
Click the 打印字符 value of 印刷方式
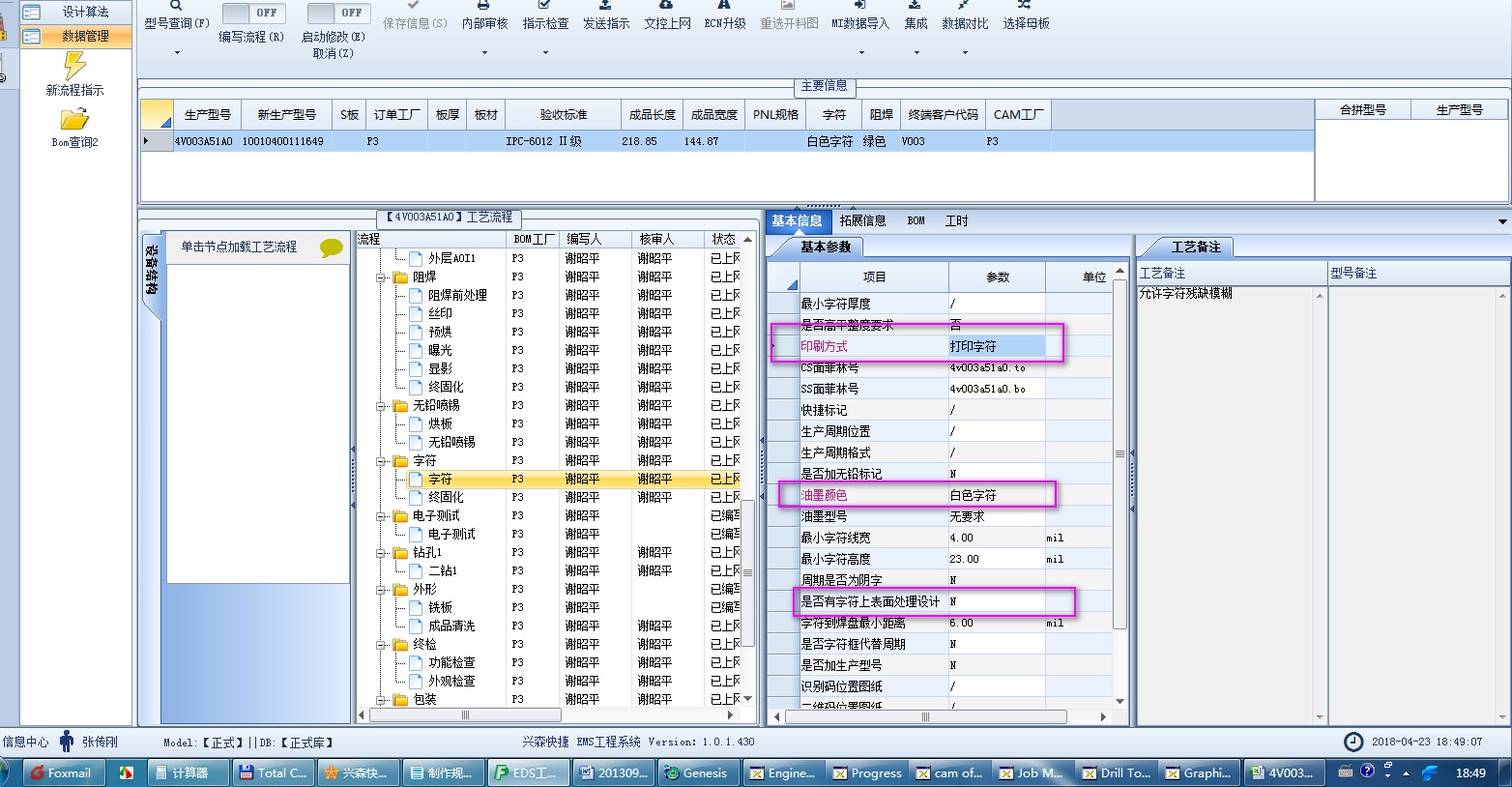click(997, 346)
